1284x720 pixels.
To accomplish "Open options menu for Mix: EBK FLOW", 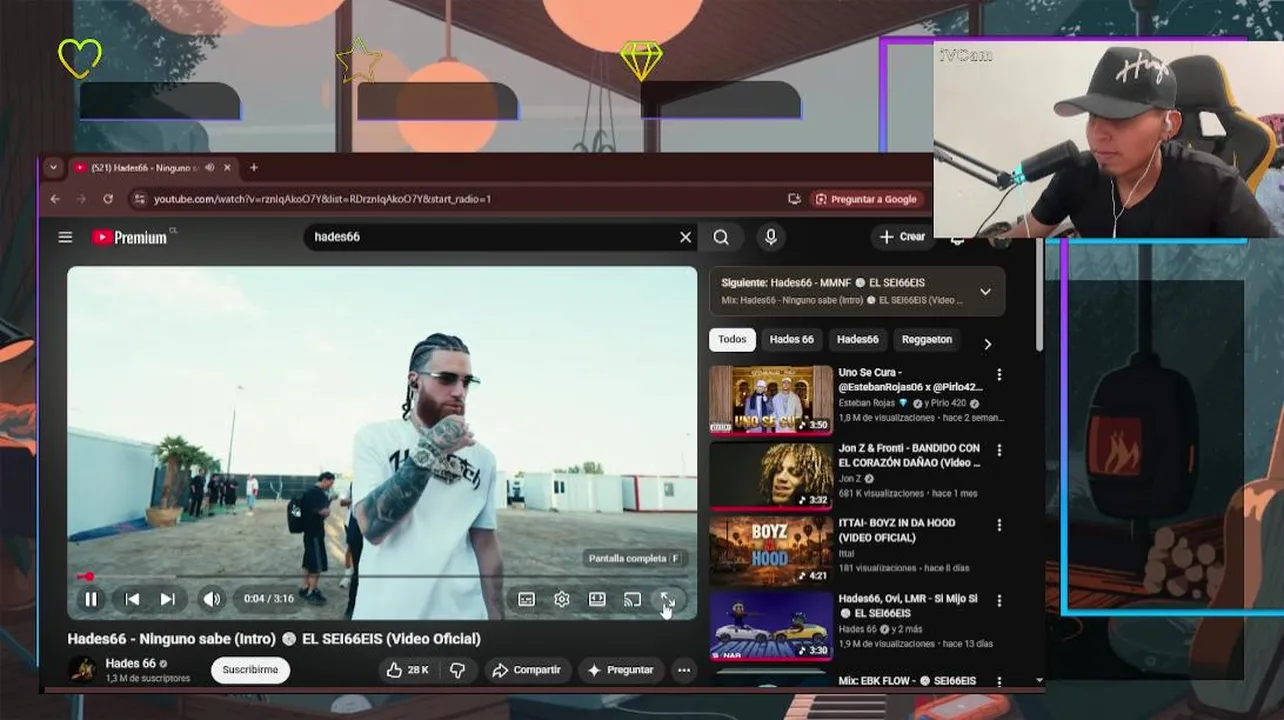I will point(998,681).
